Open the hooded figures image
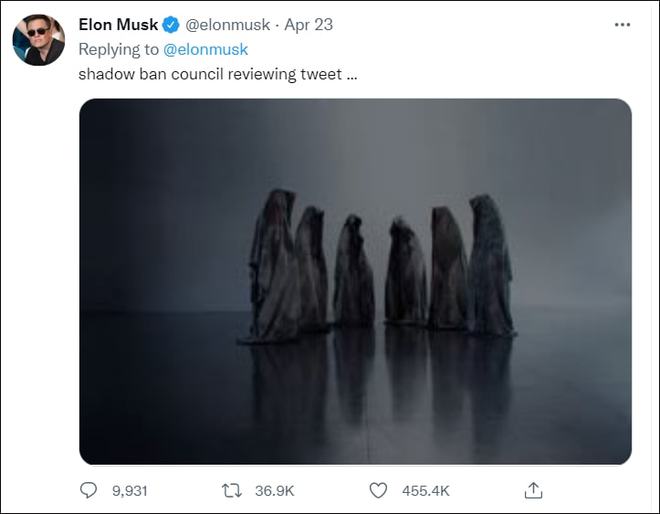The width and height of the screenshot is (660, 514). pyautogui.click(x=355, y=281)
